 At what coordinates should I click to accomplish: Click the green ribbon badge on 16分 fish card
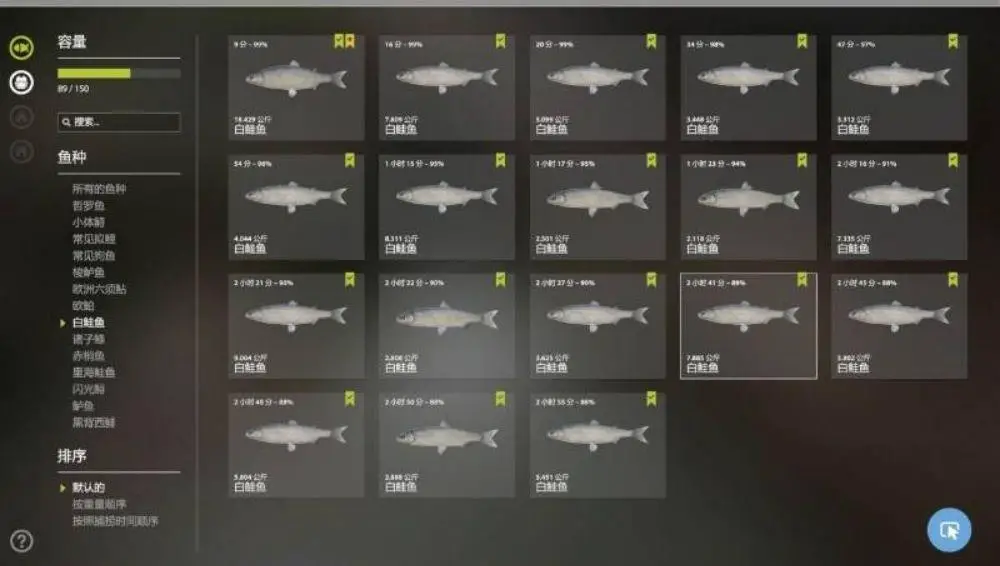[501, 41]
